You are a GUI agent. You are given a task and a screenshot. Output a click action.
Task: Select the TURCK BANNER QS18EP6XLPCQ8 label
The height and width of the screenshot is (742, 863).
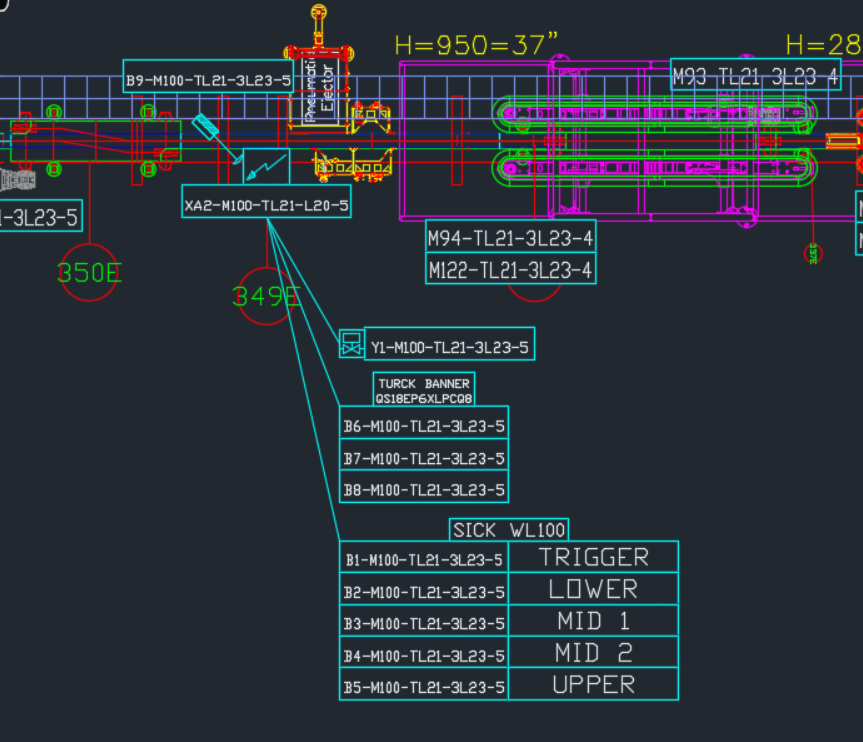(x=424, y=390)
